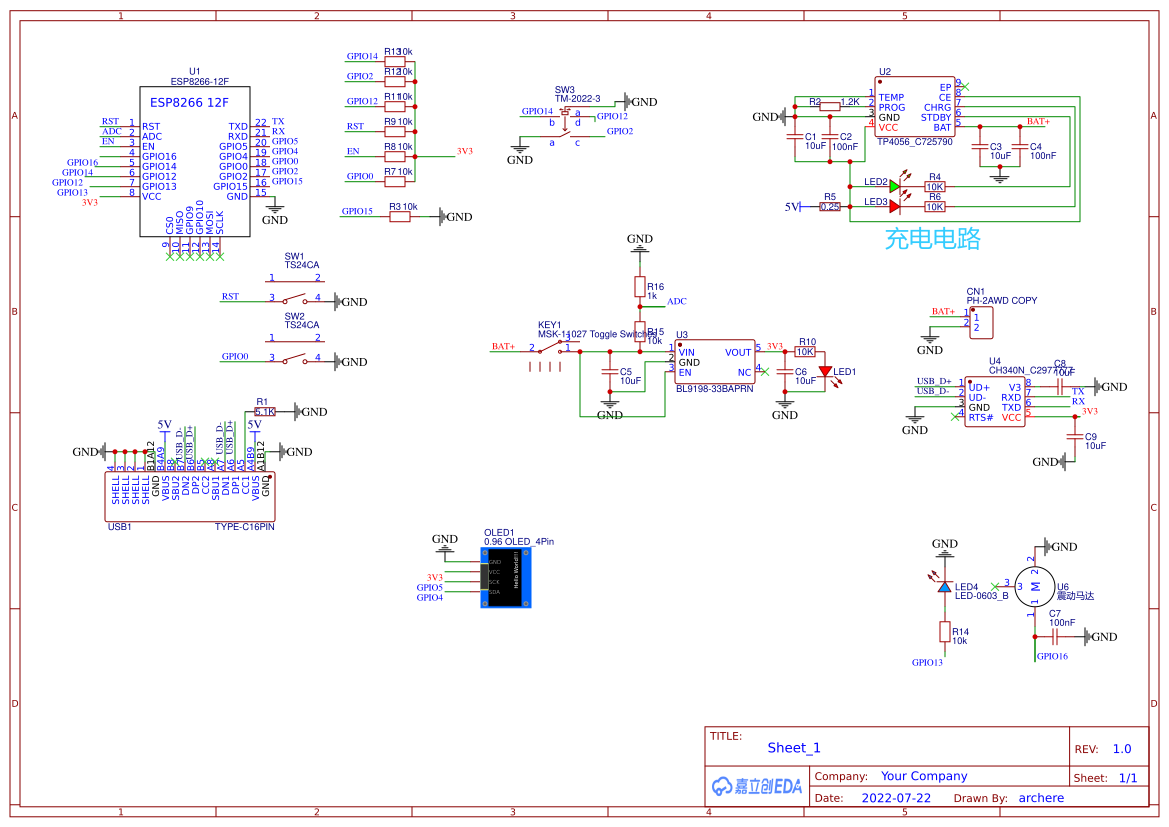The height and width of the screenshot is (827, 1169).
Task: Click the TP4056_C725790 part label
Action: 915,142
